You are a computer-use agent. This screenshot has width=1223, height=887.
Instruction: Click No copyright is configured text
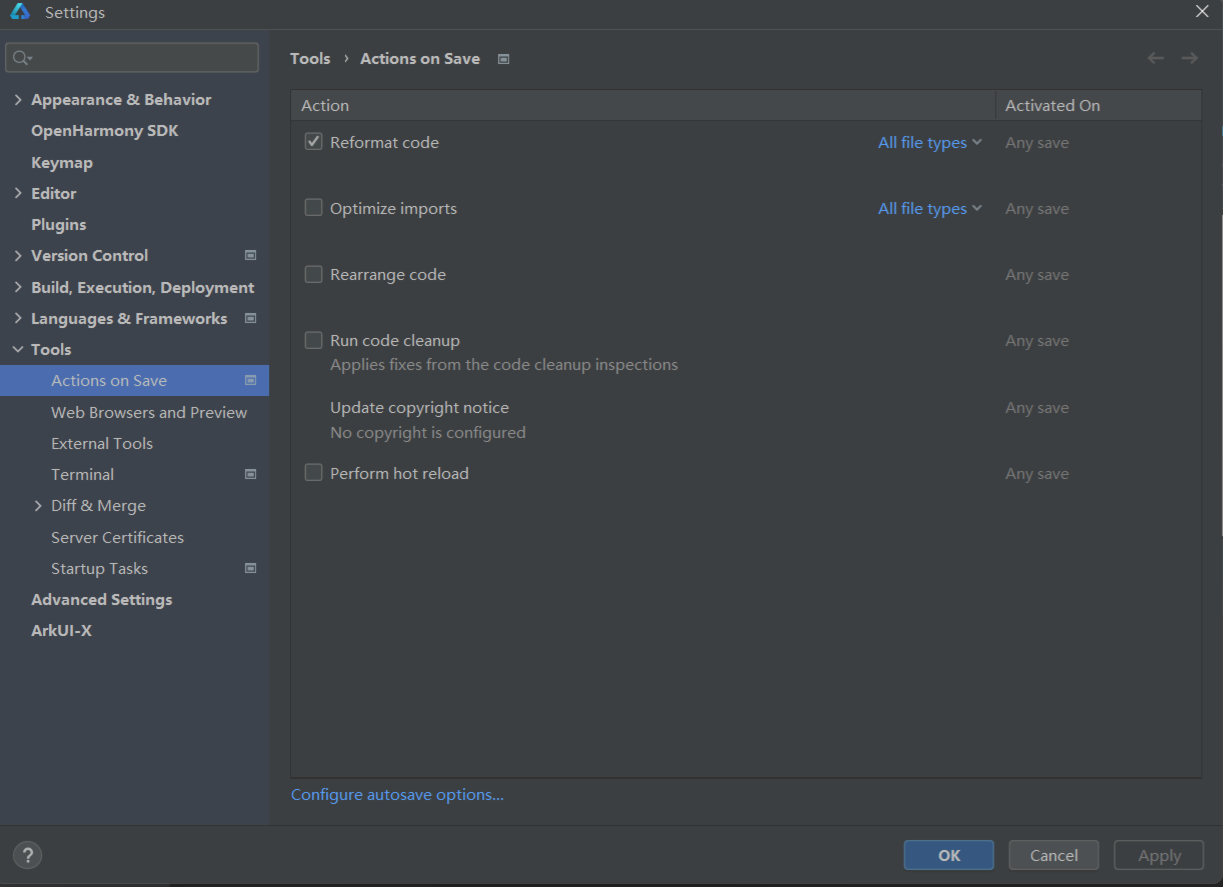[x=427, y=433]
